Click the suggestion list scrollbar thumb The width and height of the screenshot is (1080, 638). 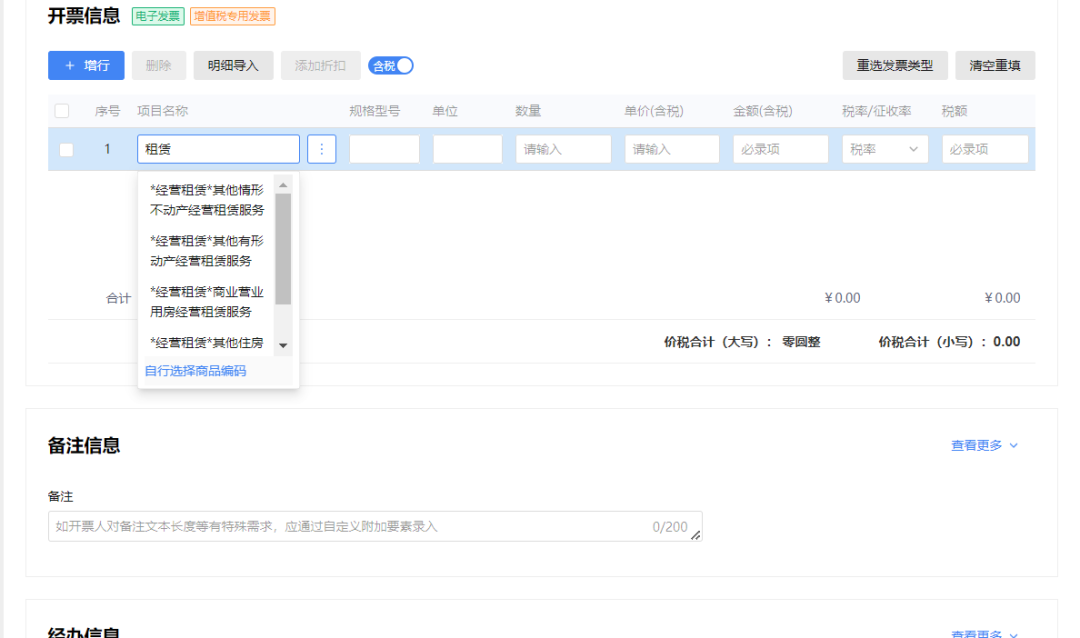(283, 249)
